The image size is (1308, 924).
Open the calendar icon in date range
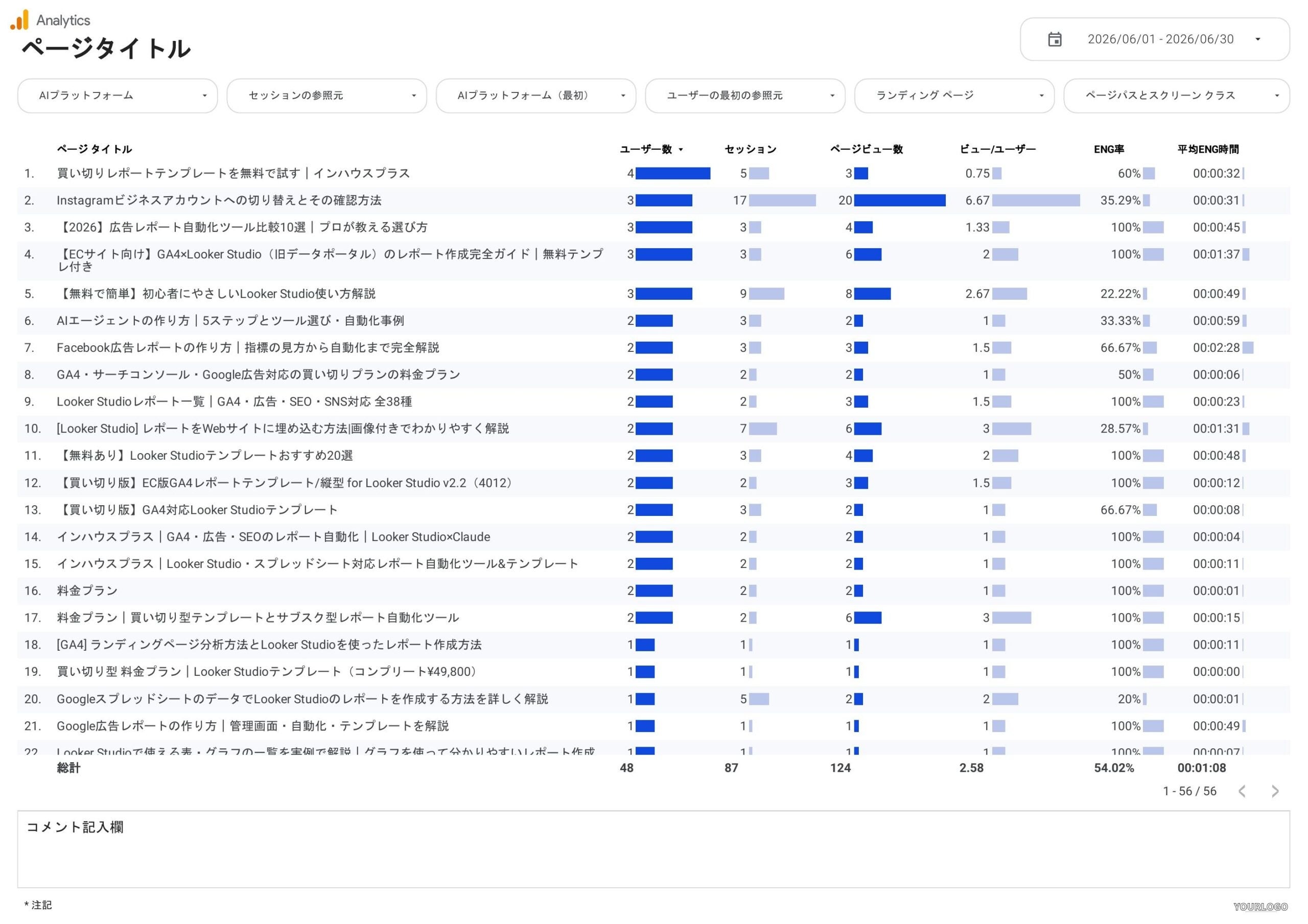pos(1055,39)
